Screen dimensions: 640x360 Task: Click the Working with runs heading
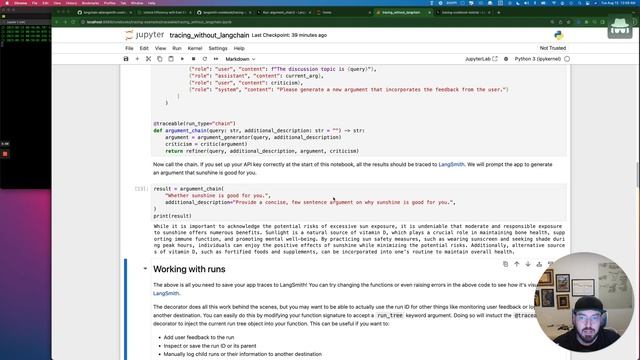(189, 269)
